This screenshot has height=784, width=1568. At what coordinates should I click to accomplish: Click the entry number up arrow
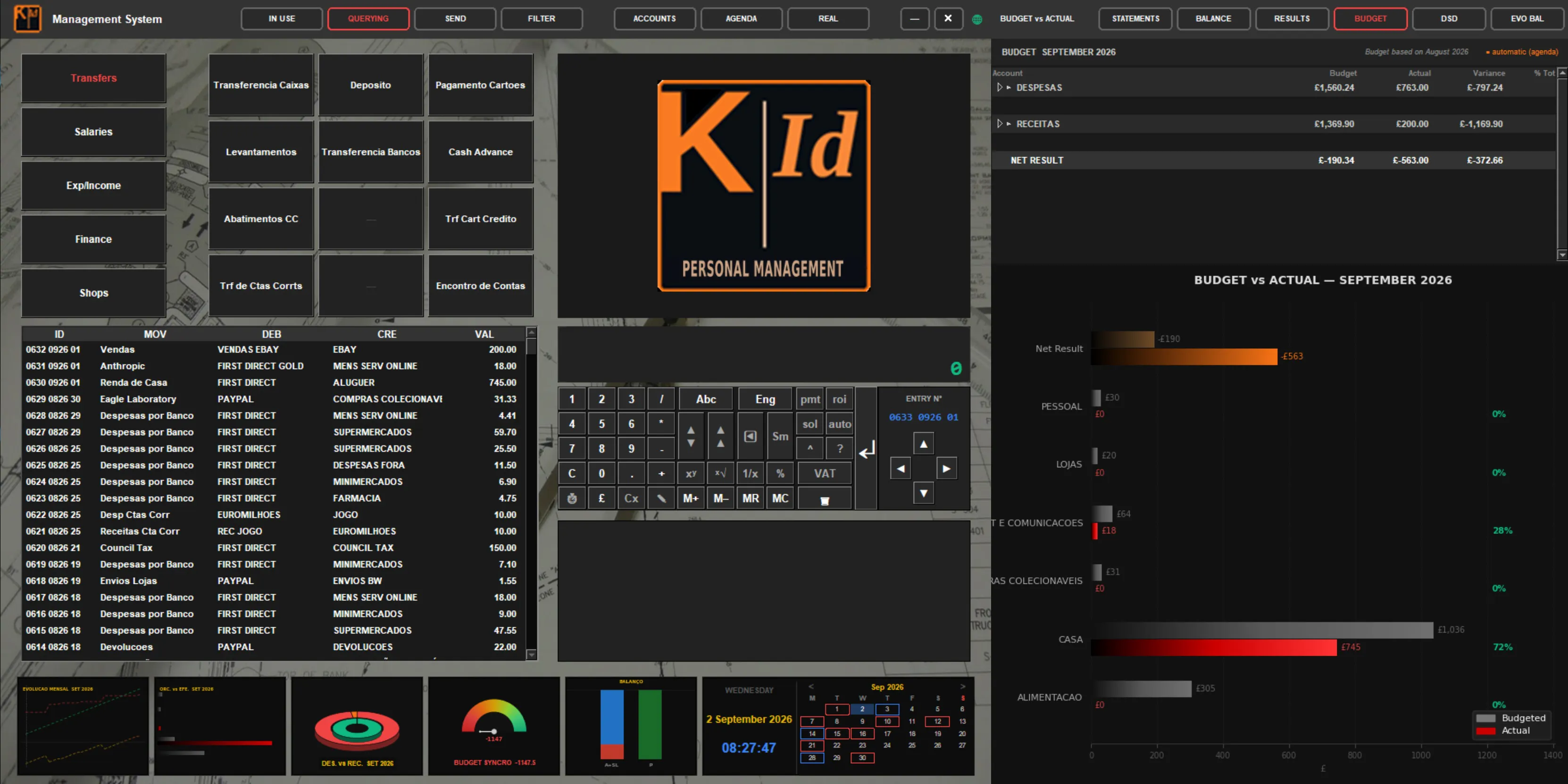point(923,444)
